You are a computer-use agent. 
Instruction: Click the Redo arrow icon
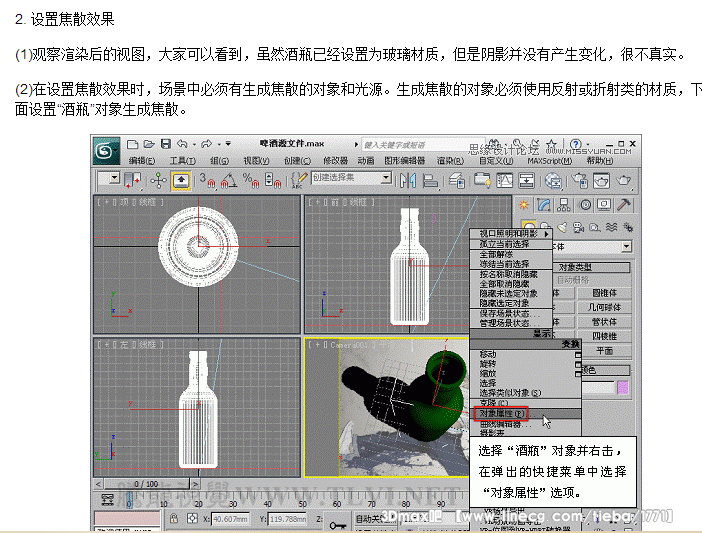(206, 144)
